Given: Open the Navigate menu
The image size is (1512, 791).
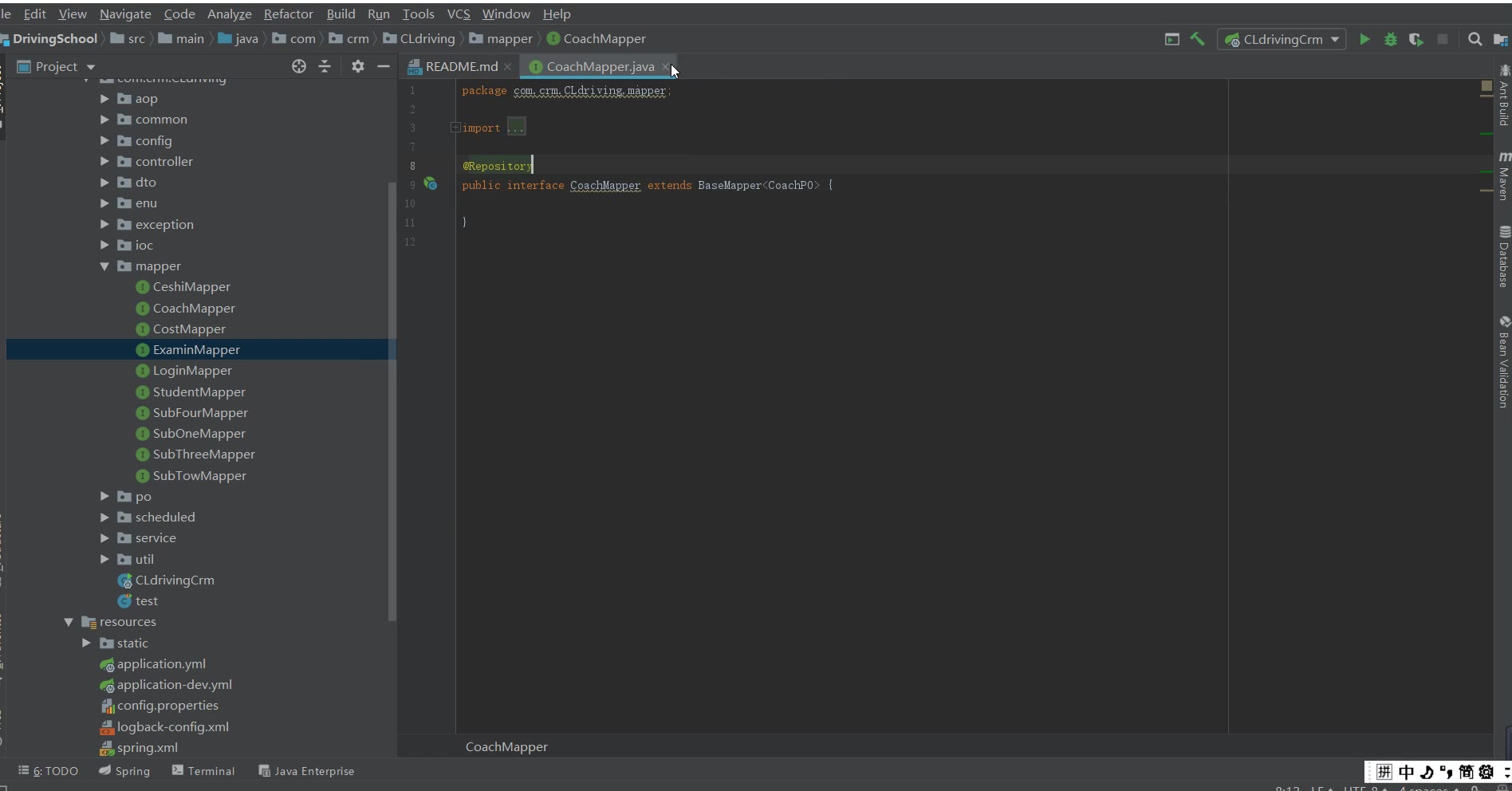Looking at the screenshot, I should pos(125,14).
